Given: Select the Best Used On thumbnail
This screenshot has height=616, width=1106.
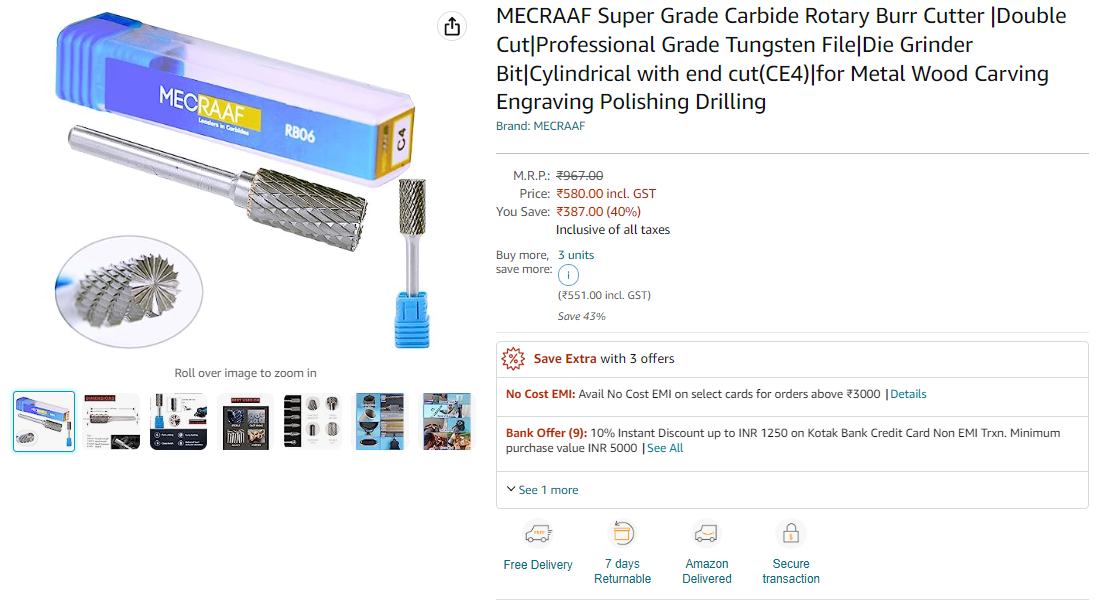Looking at the screenshot, I should (x=246, y=421).
